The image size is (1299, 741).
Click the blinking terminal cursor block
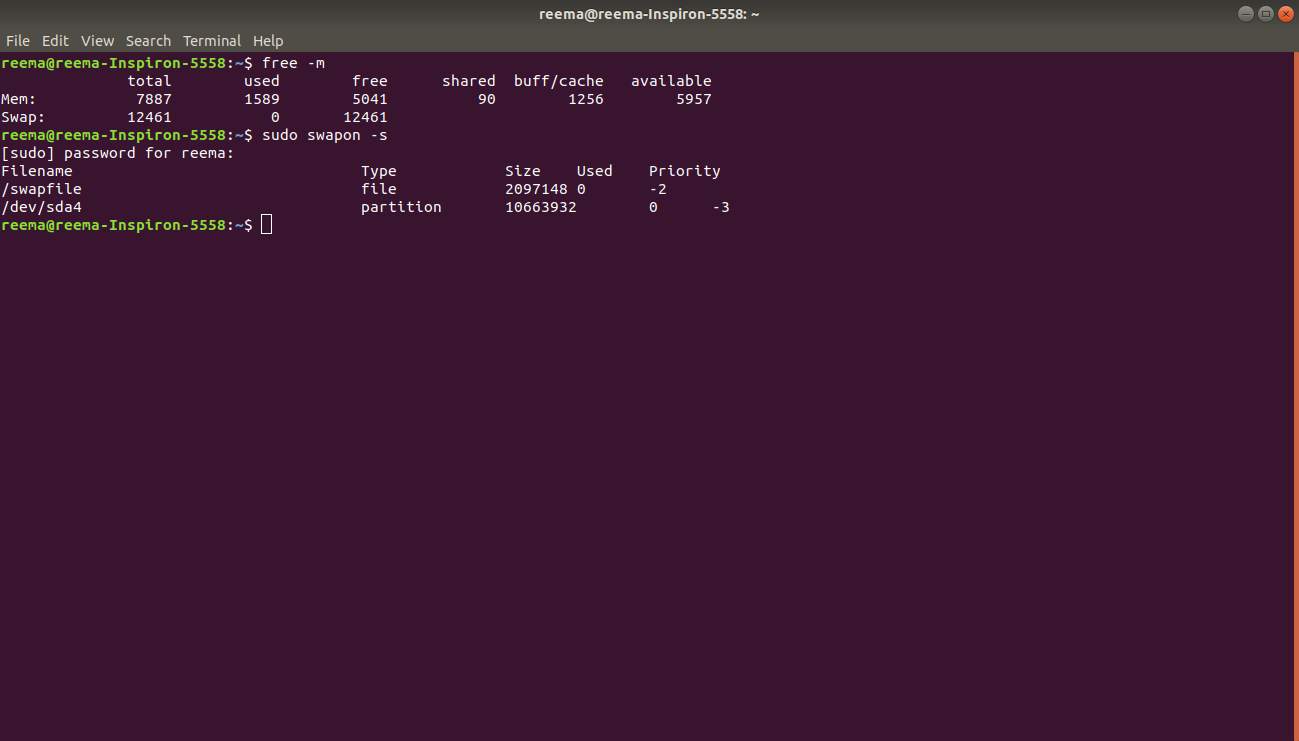point(265,224)
